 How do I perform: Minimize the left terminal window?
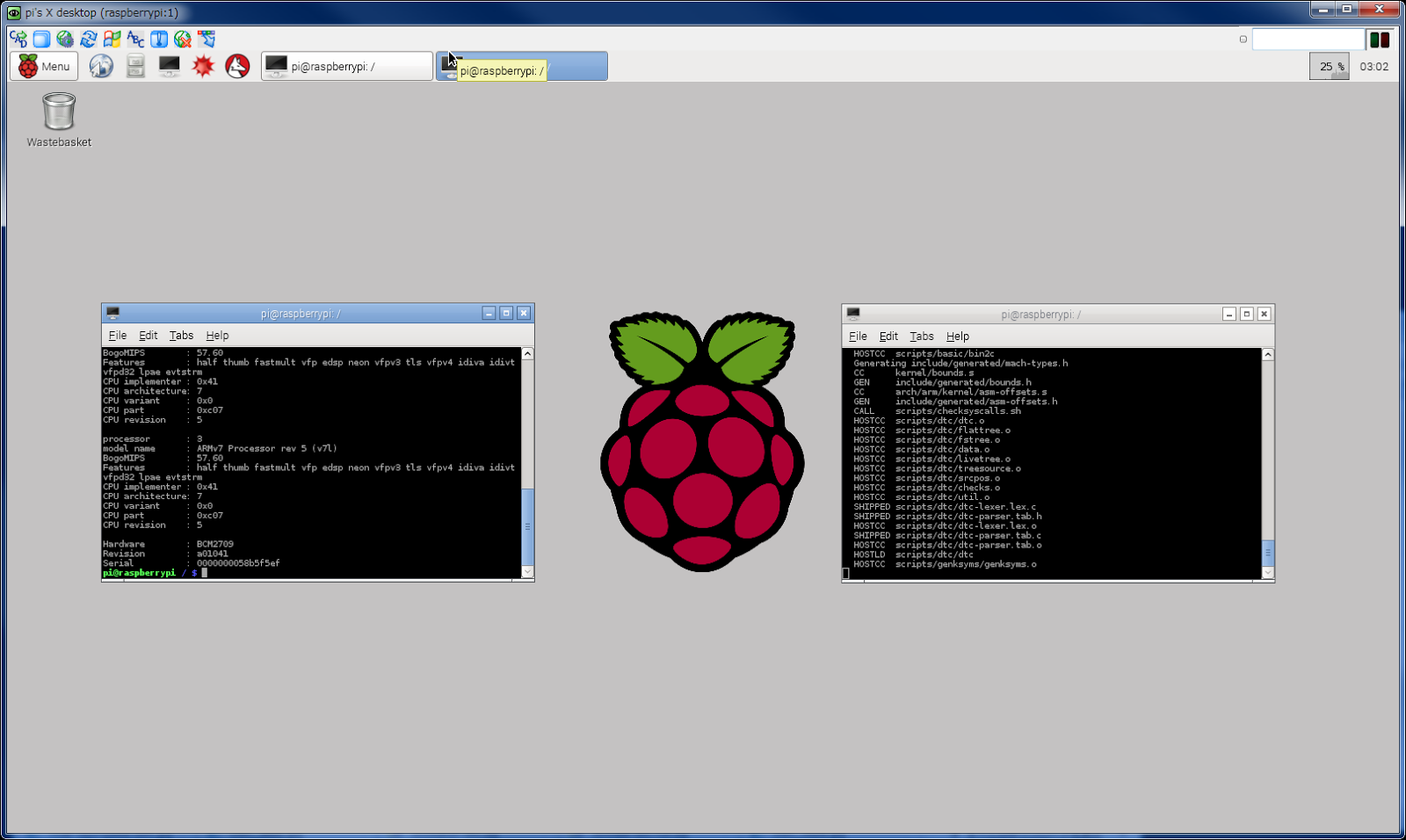pos(489,313)
